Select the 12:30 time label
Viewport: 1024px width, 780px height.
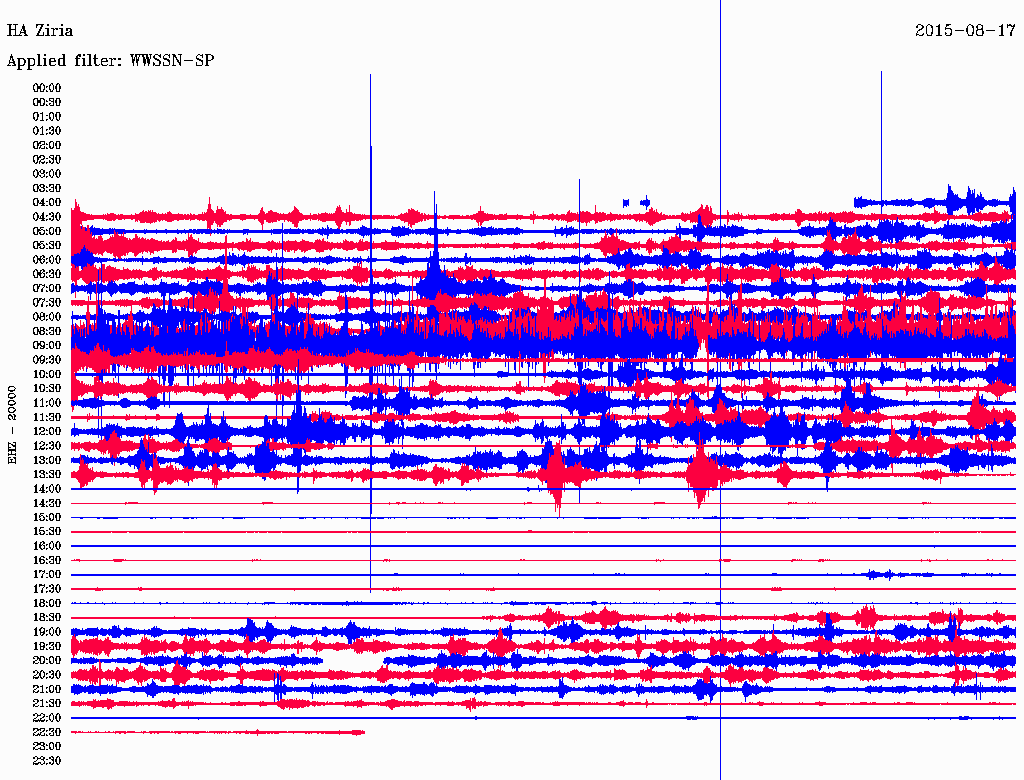[x=47, y=446]
